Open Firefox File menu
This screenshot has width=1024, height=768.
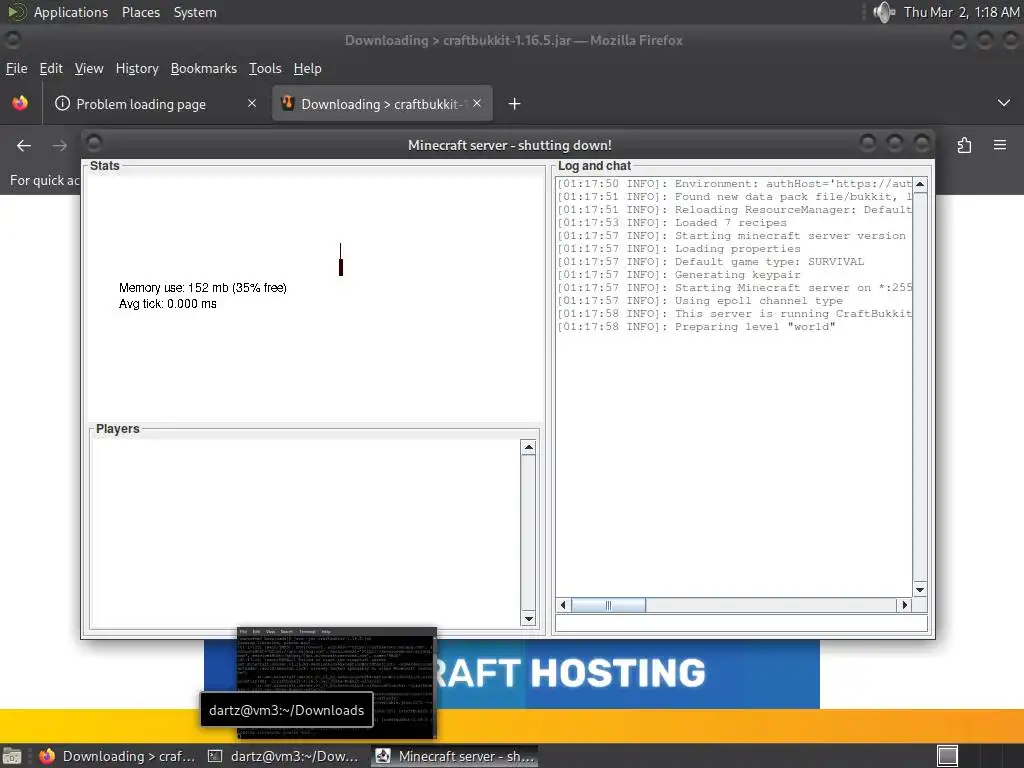[16, 69]
